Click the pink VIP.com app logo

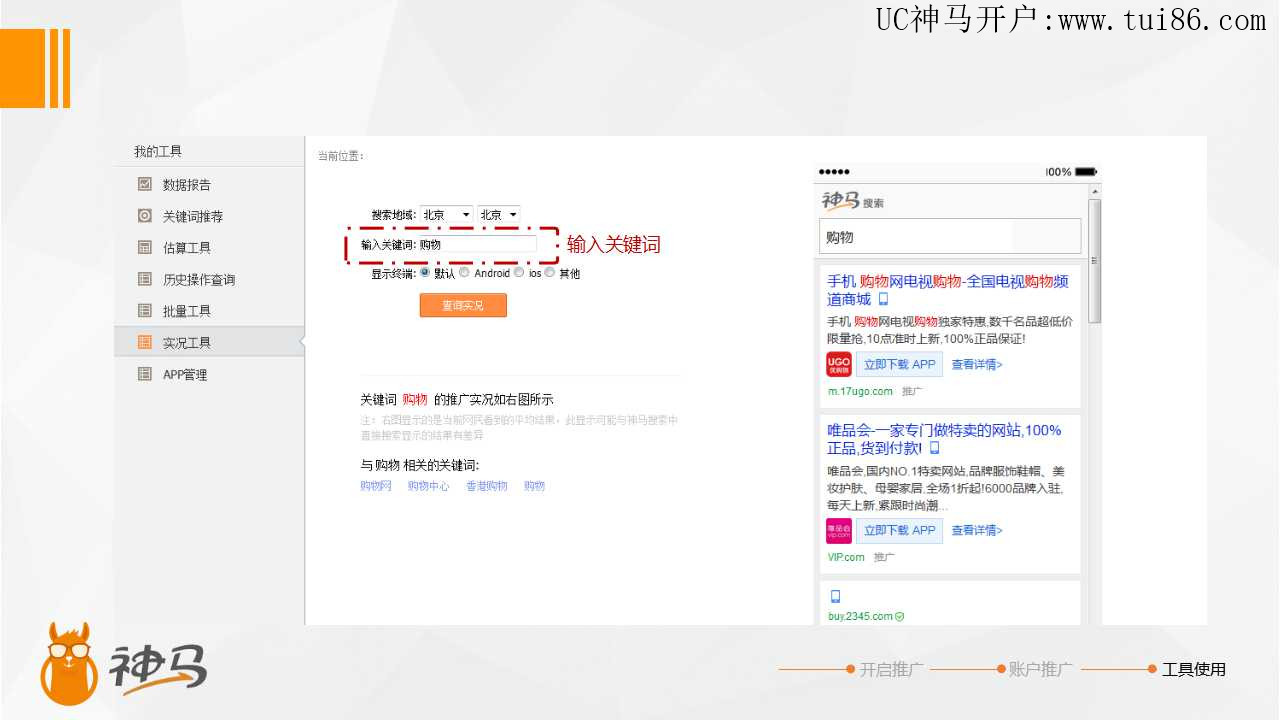click(838, 530)
